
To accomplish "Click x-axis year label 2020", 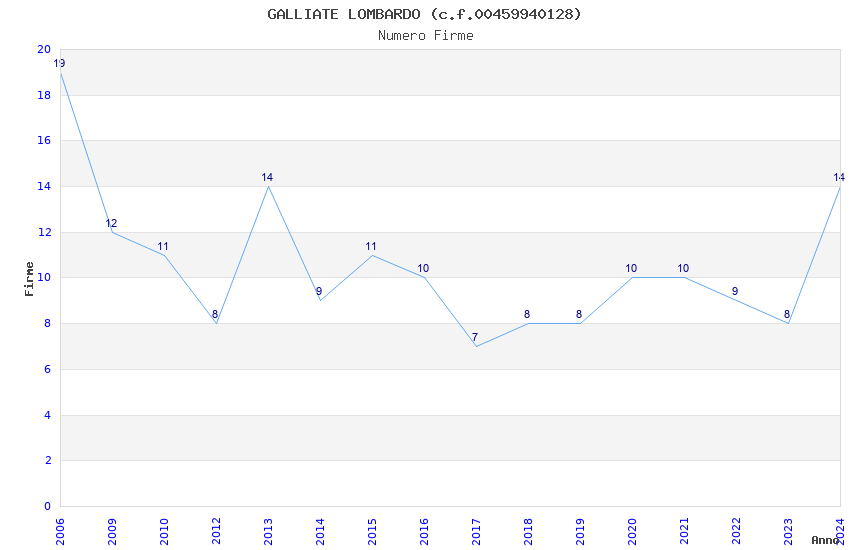I will click(x=633, y=531).
